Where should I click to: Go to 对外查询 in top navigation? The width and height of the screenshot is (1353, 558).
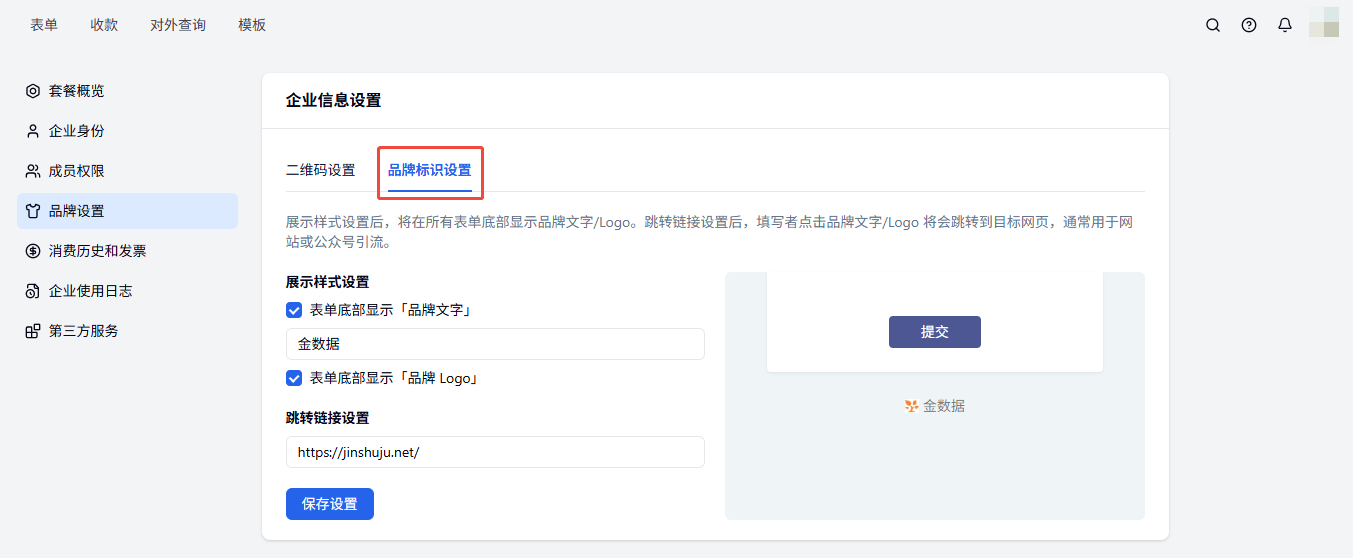(178, 25)
